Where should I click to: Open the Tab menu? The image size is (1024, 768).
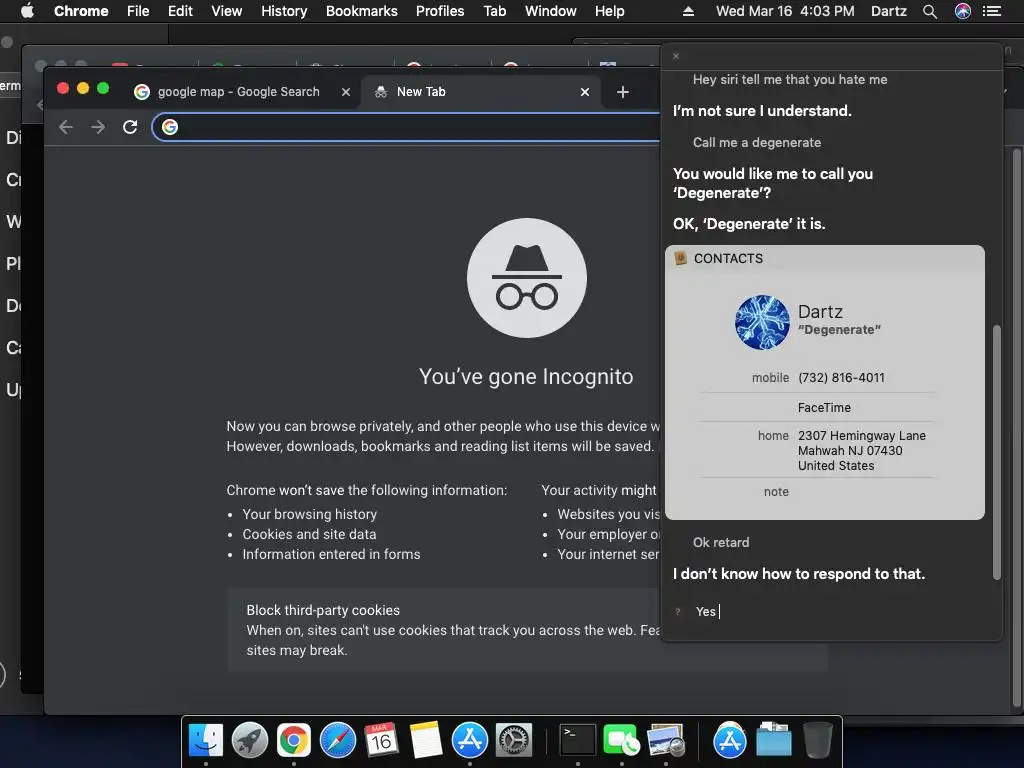pos(495,11)
